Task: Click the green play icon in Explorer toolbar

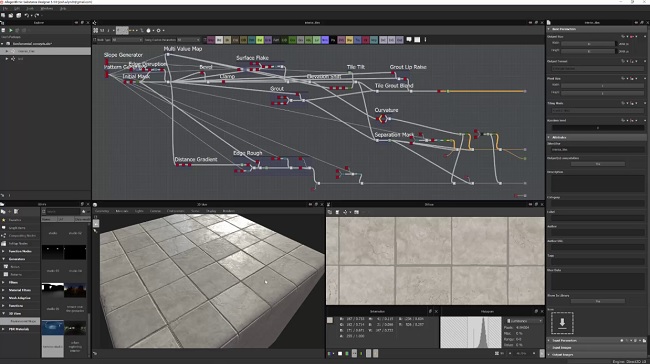Action: click(11, 30)
